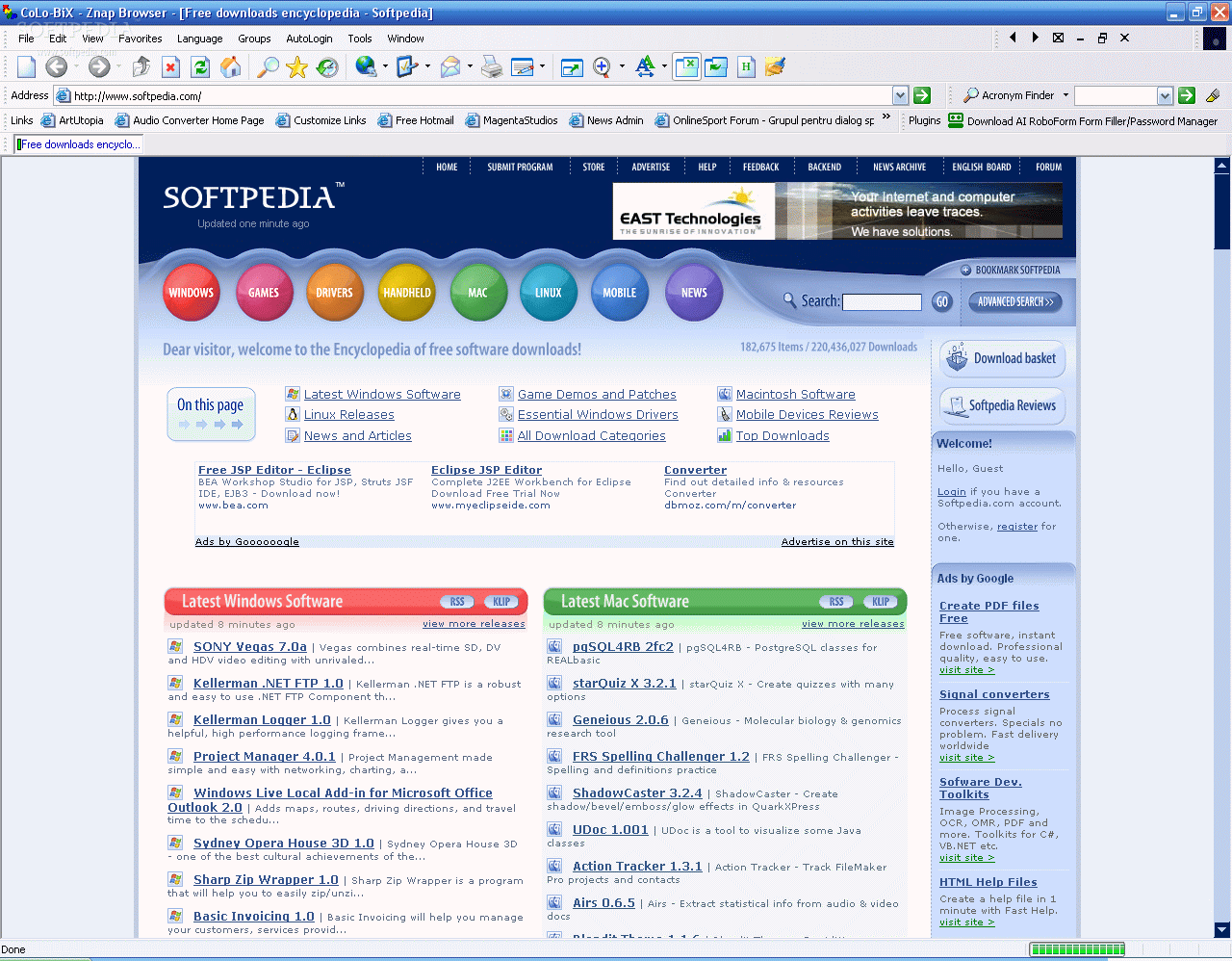Open the Download basket button
This screenshot has height=961, width=1232.
pos(1003,358)
